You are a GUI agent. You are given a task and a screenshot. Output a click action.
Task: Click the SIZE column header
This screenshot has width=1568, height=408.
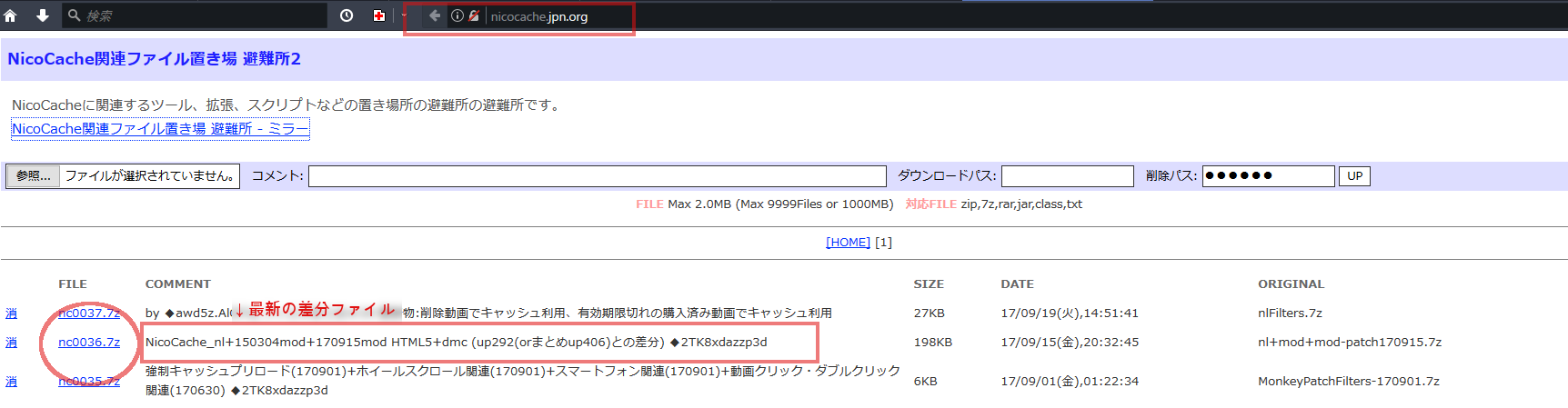929,284
